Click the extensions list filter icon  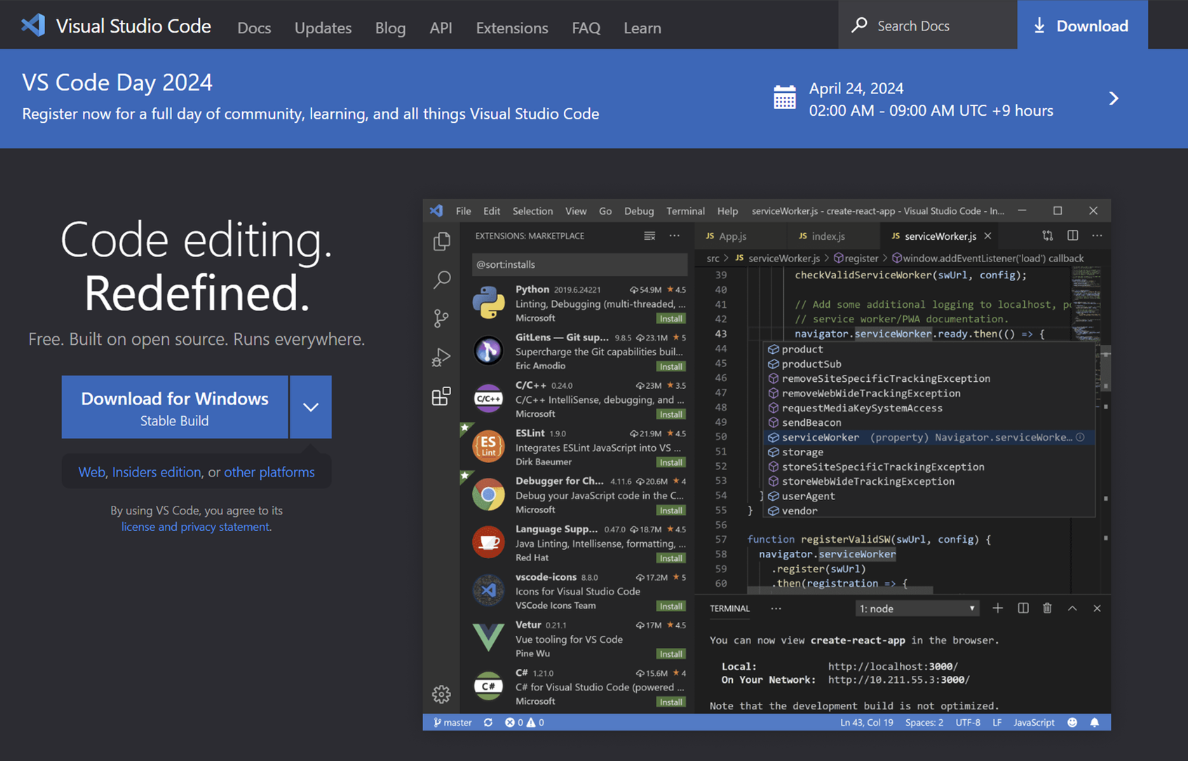649,236
